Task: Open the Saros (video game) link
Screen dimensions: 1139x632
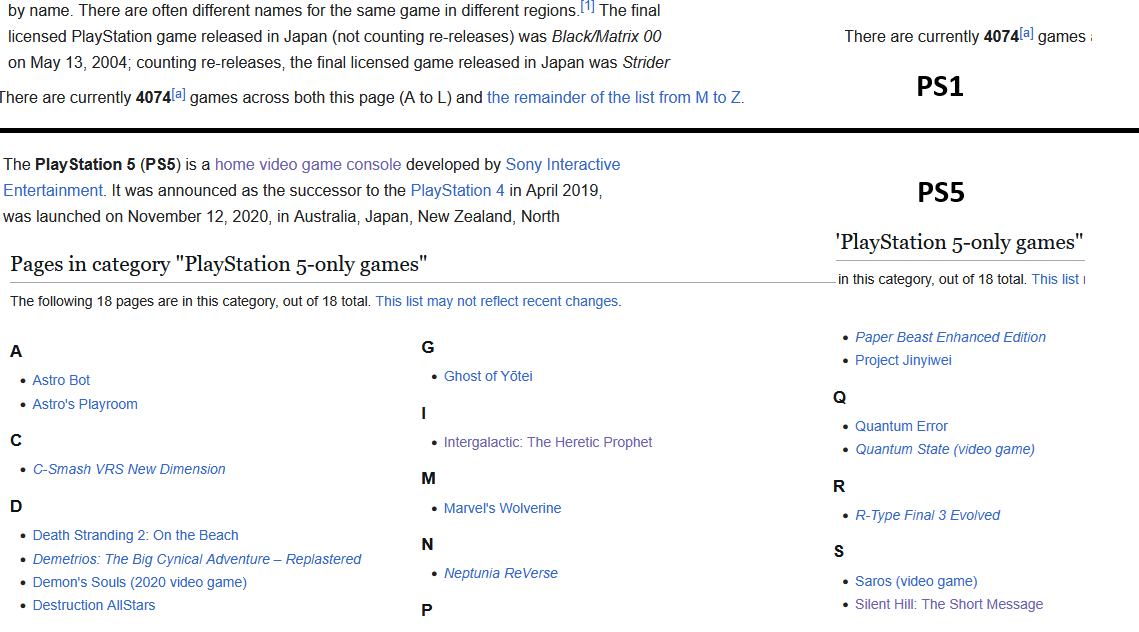Action: point(916,581)
